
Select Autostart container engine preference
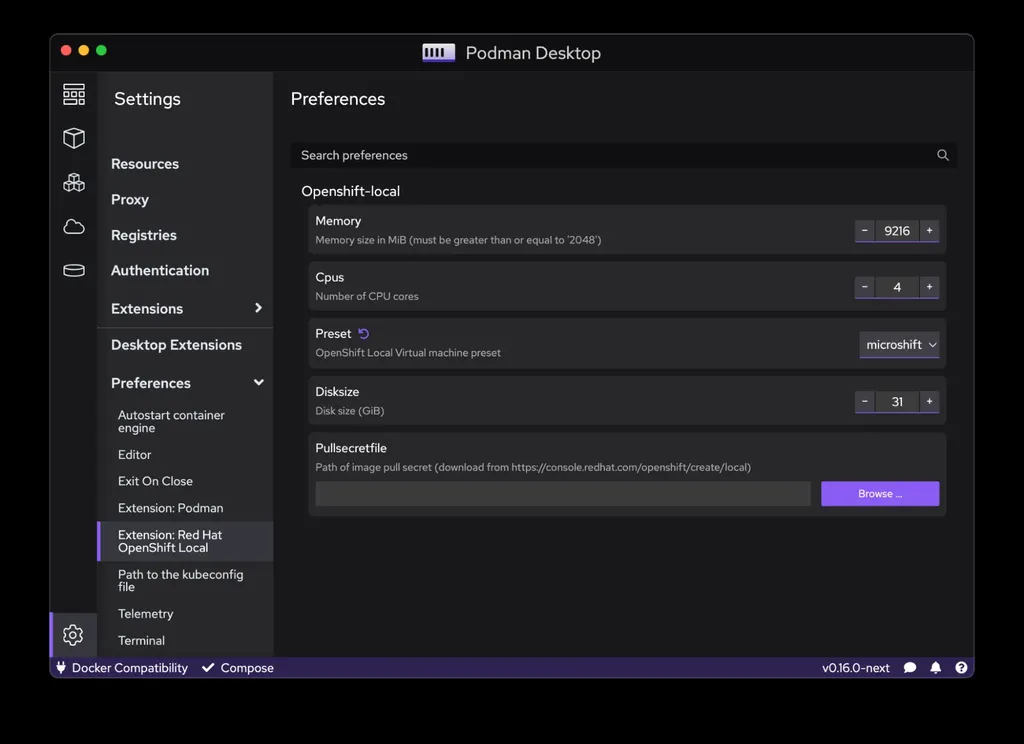tap(171, 421)
